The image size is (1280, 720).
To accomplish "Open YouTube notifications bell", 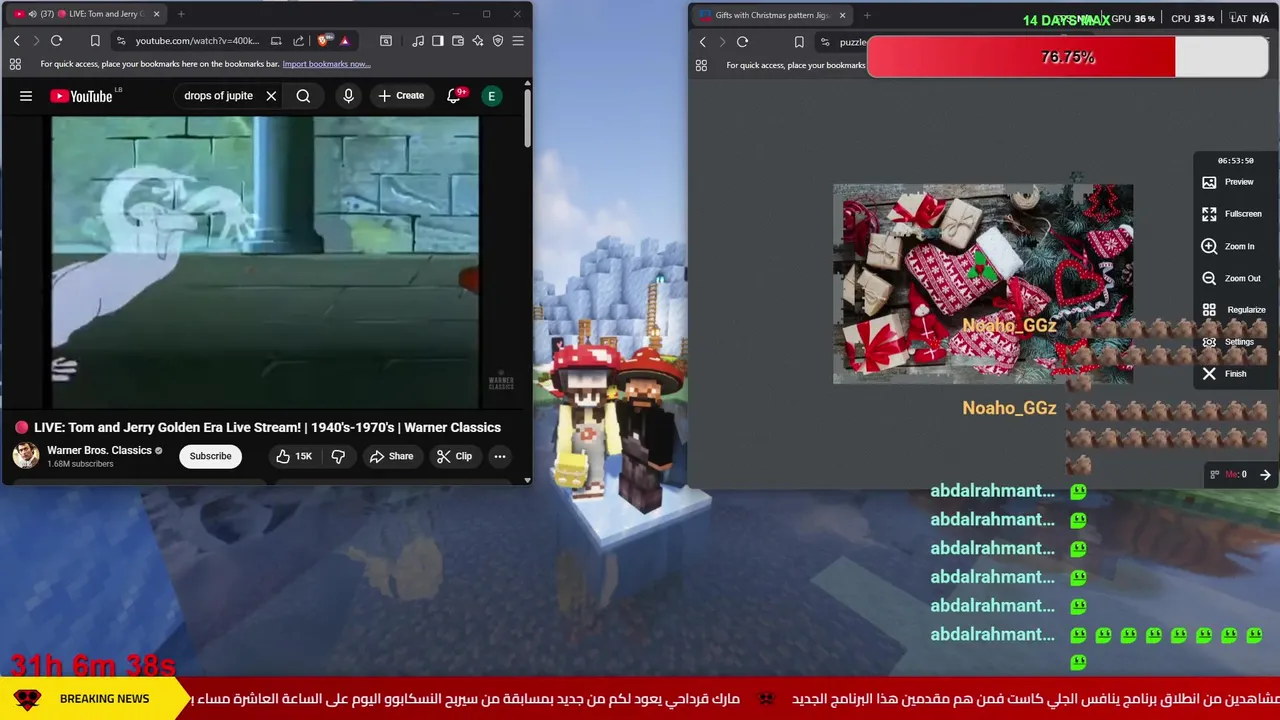I will point(454,96).
